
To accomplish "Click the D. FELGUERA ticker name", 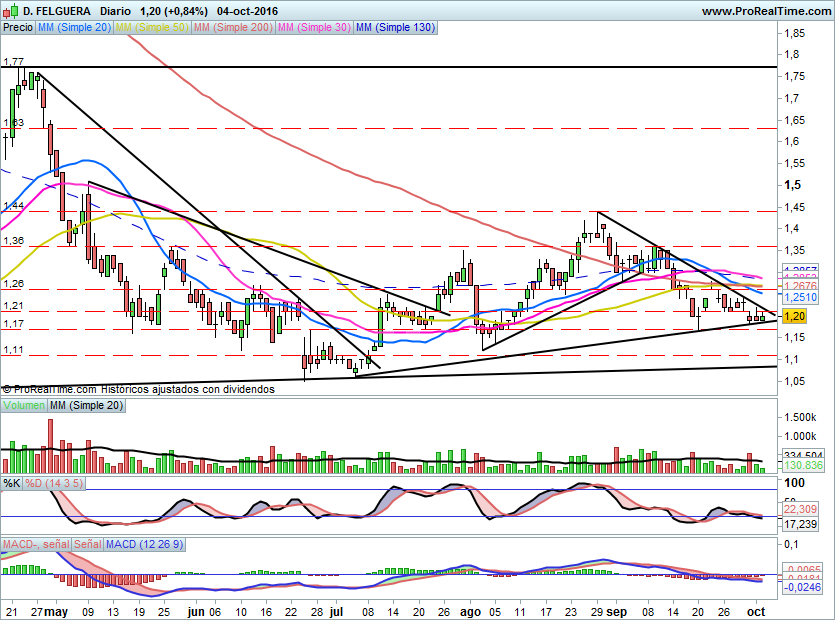I will tap(57, 11).
